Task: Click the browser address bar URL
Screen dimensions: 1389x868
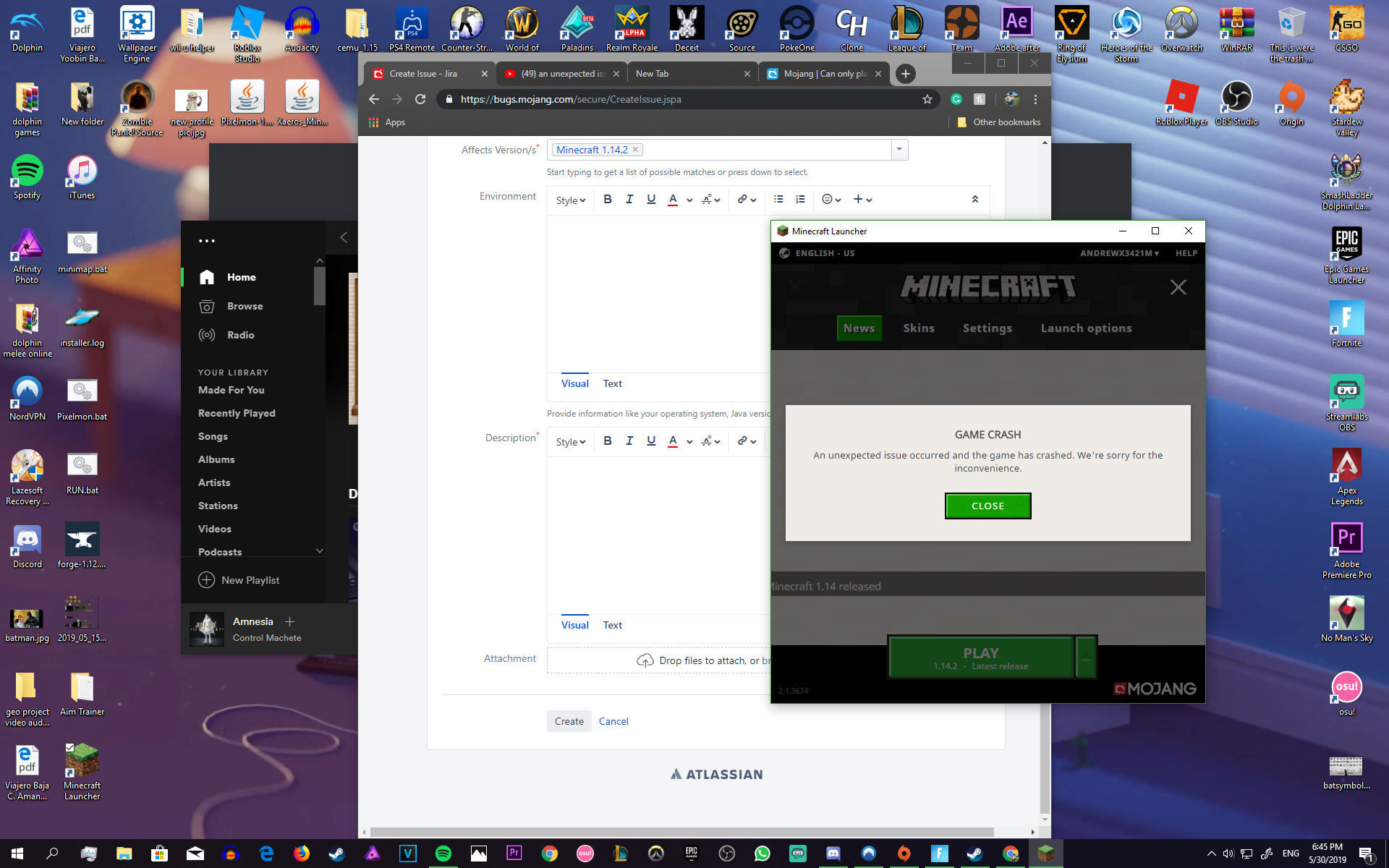Action: click(x=572, y=99)
